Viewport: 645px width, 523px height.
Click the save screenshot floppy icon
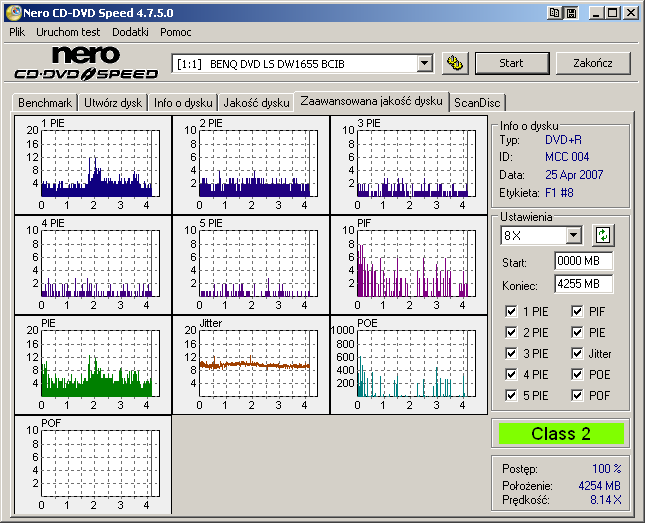570,13
